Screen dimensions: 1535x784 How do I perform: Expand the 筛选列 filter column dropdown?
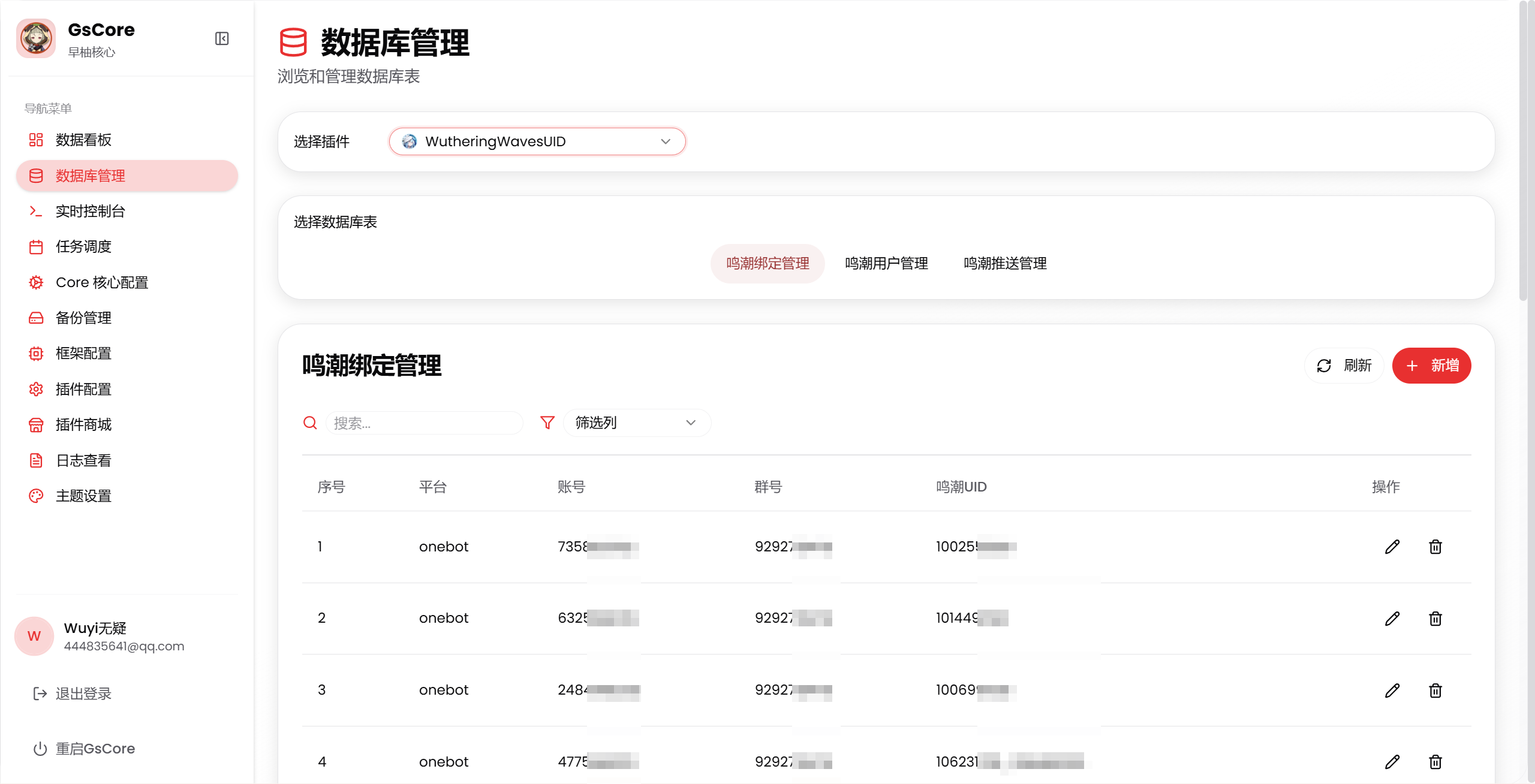636,423
